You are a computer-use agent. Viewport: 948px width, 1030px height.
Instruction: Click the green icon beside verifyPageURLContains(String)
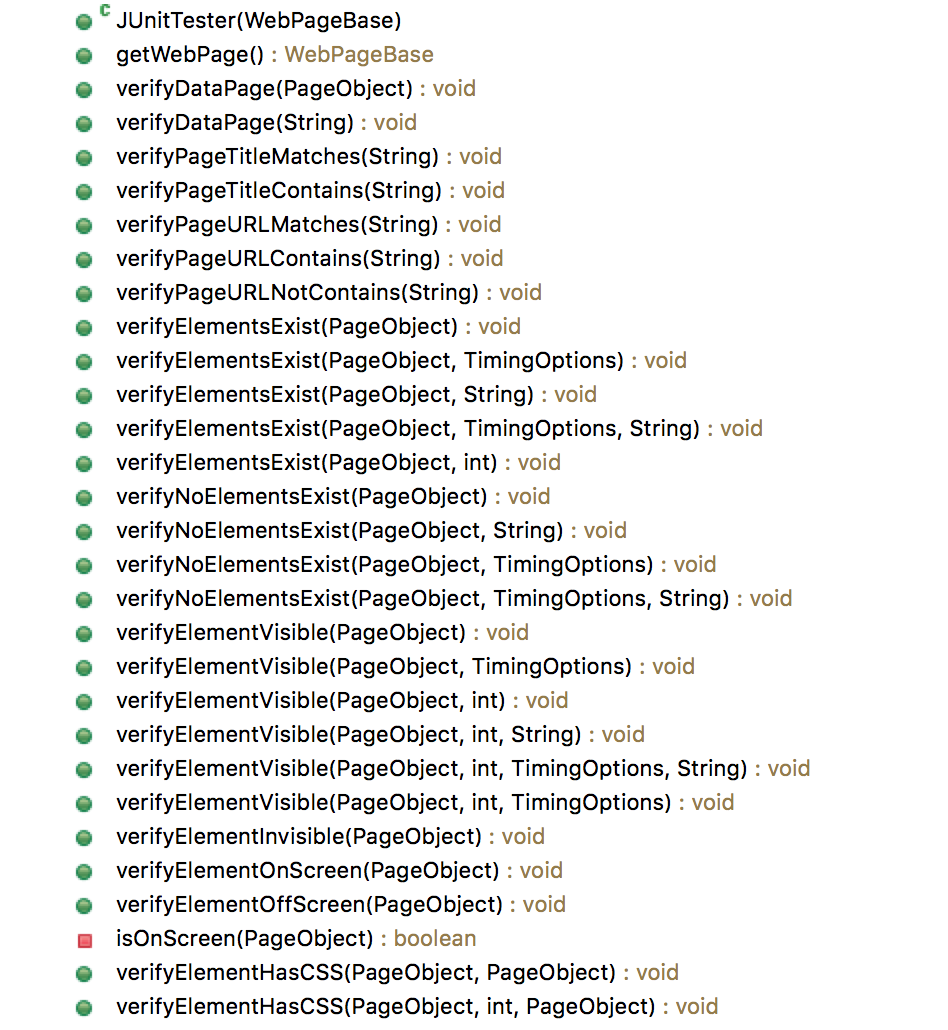pyautogui.click(x=84, y=260)
